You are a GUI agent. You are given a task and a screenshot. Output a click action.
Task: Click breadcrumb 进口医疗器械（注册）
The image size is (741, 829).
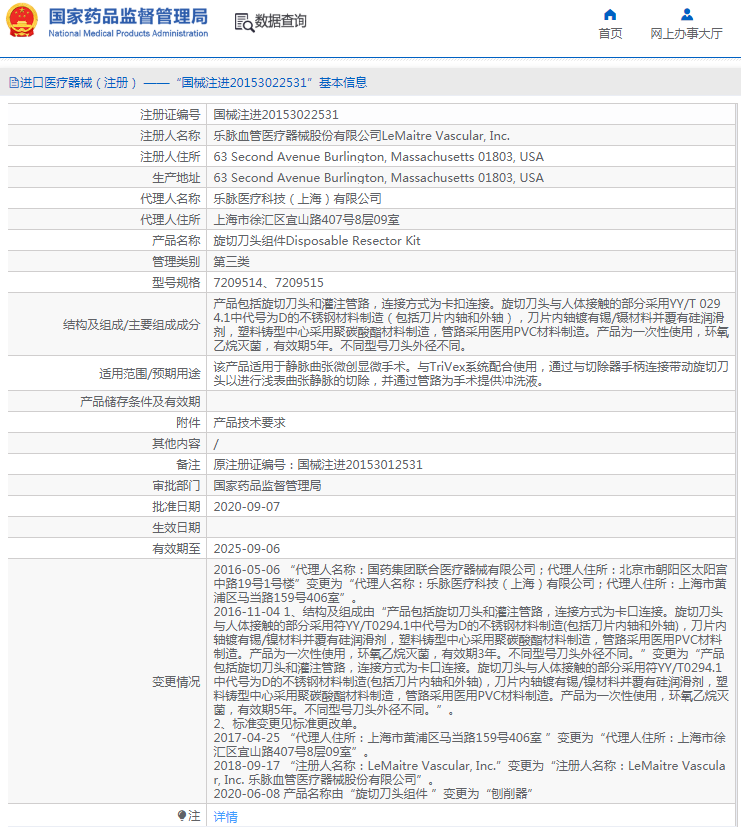click(79, 82)
